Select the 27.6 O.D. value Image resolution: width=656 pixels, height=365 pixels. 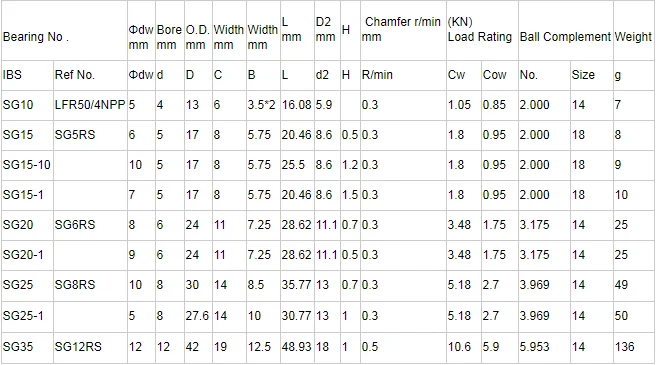point(197,315)
